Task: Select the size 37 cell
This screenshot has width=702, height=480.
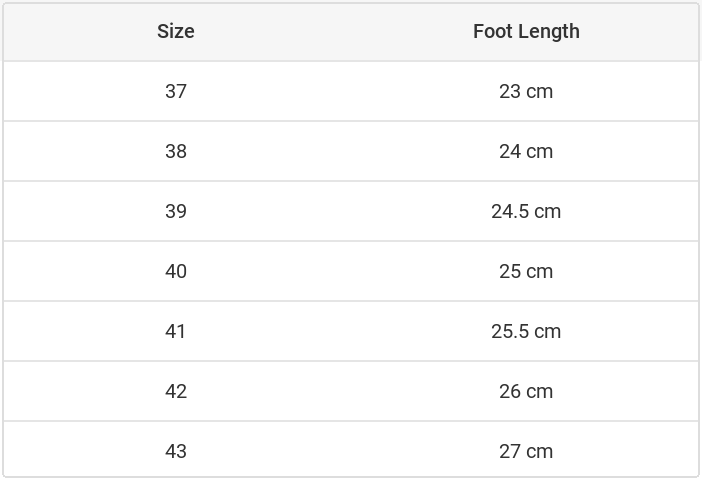Action: click(x=176, y=91)
